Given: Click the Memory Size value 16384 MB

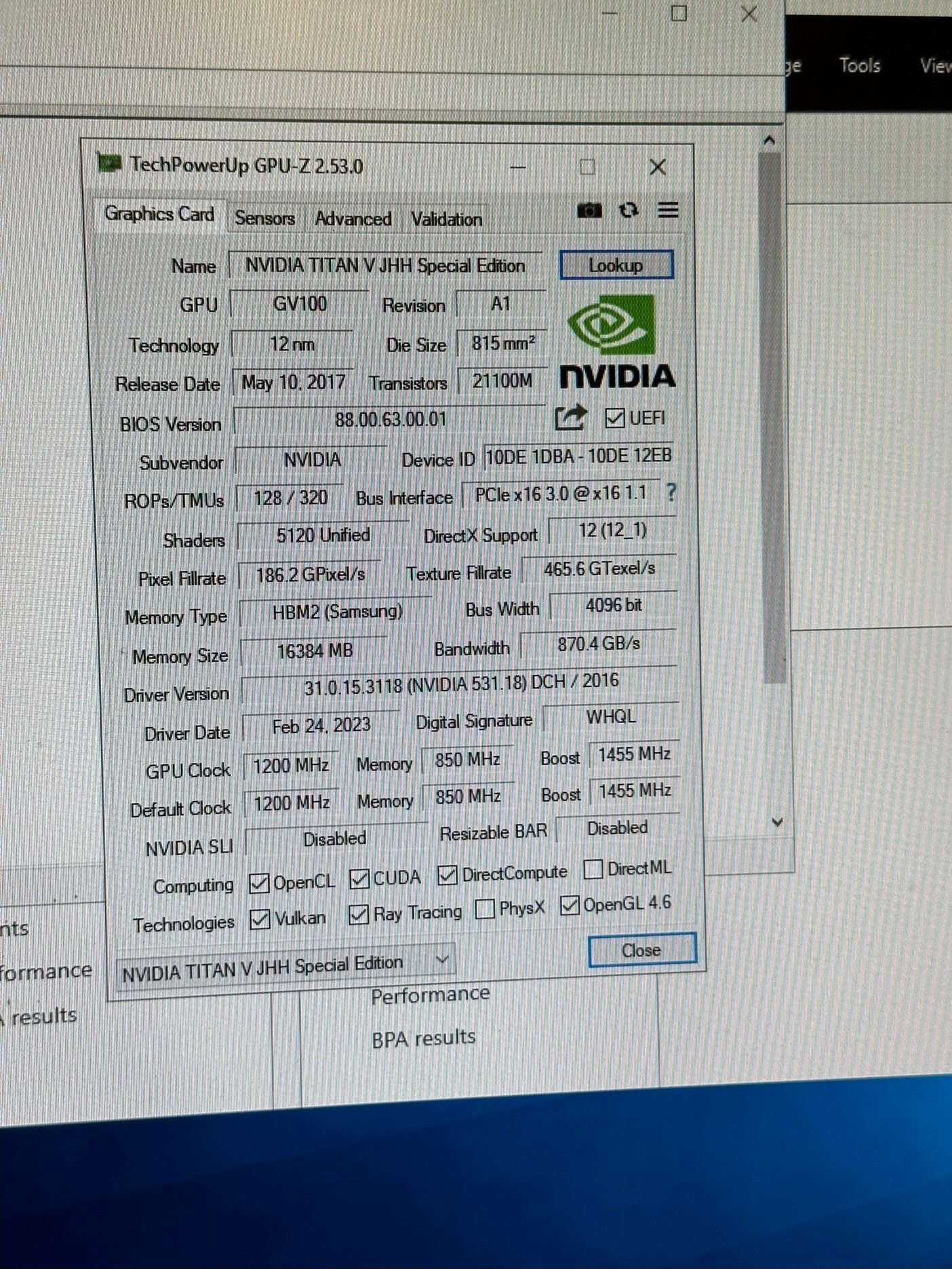Looking at the screenshot, I should click(314, 651).
